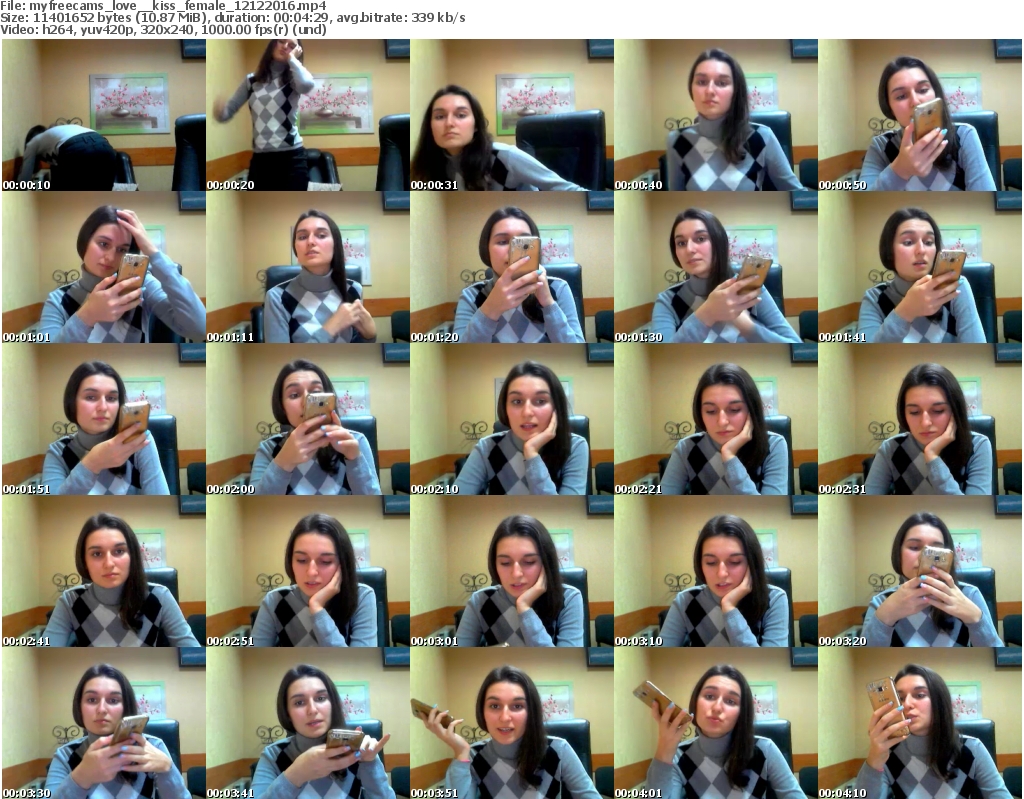The width and height of the screenshot is (1024, 799).
Task: Choose the frame timestamped 00:03:01
Action: pos(512,571)
